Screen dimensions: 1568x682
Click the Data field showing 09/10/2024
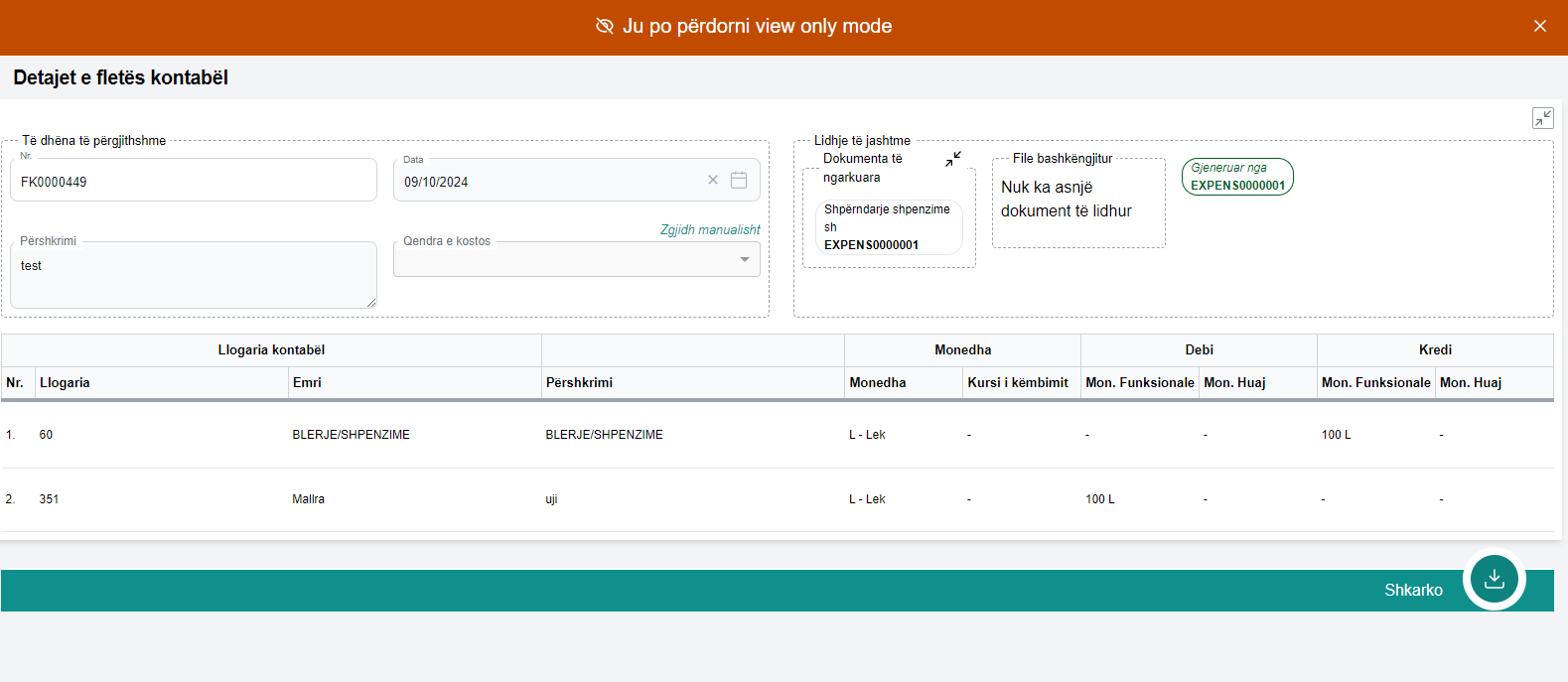[x=546, y=182]
